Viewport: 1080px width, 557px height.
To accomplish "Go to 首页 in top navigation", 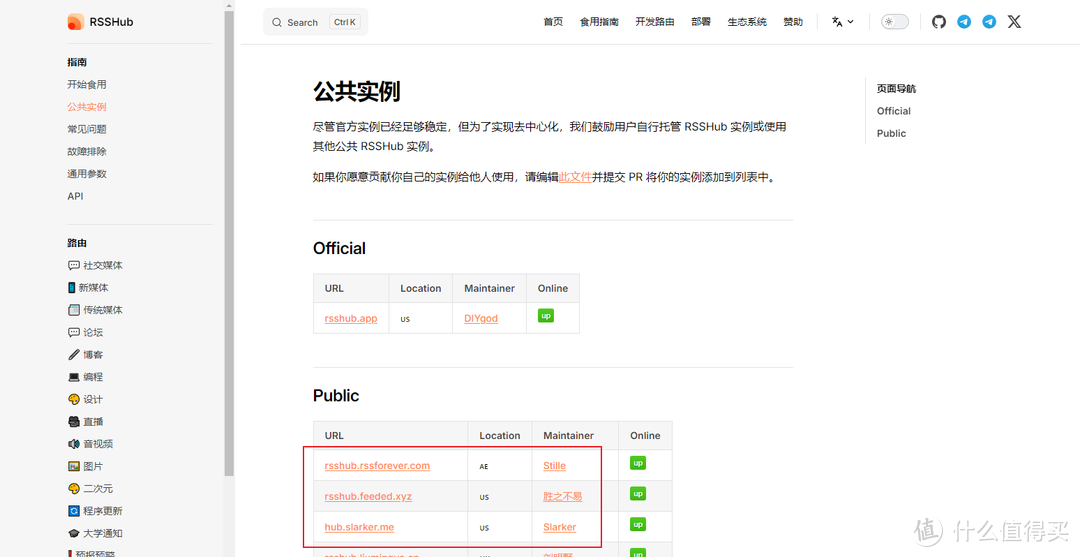I will [553, 22].
